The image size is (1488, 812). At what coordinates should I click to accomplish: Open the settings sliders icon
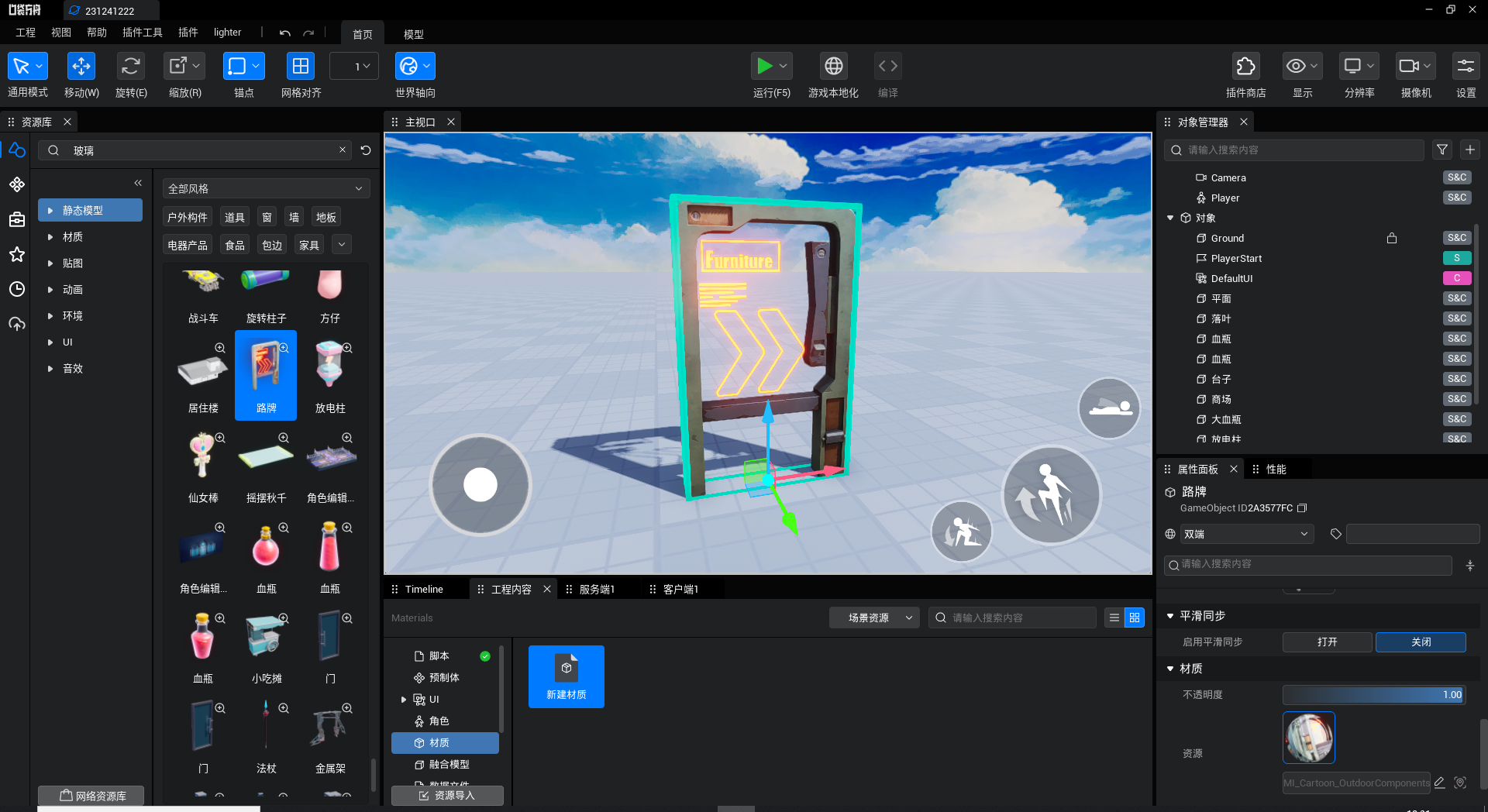[x=1466, y=67]
